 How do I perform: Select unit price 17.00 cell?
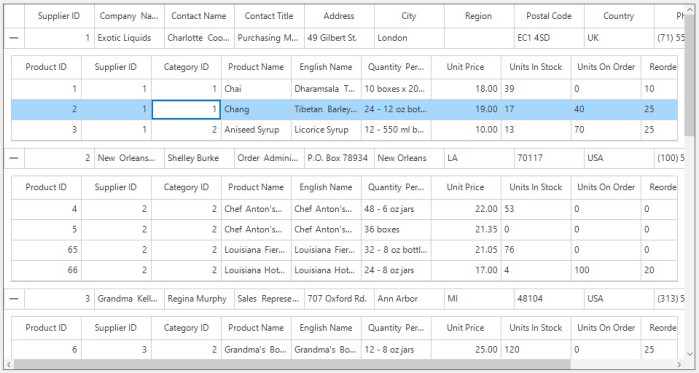[x=466, y=271]
